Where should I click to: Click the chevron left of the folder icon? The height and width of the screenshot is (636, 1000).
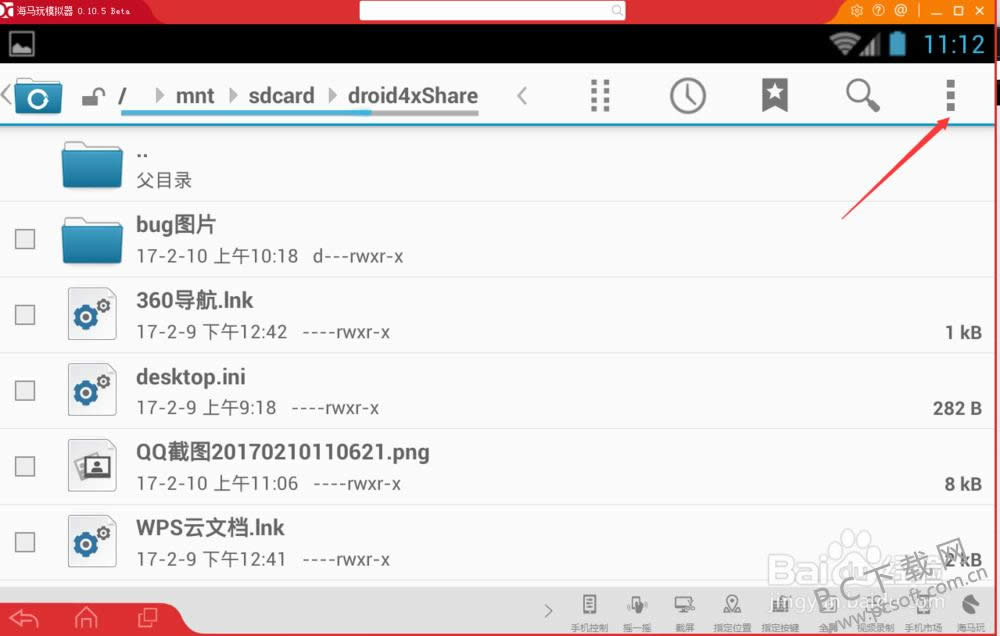click(6, 96)
